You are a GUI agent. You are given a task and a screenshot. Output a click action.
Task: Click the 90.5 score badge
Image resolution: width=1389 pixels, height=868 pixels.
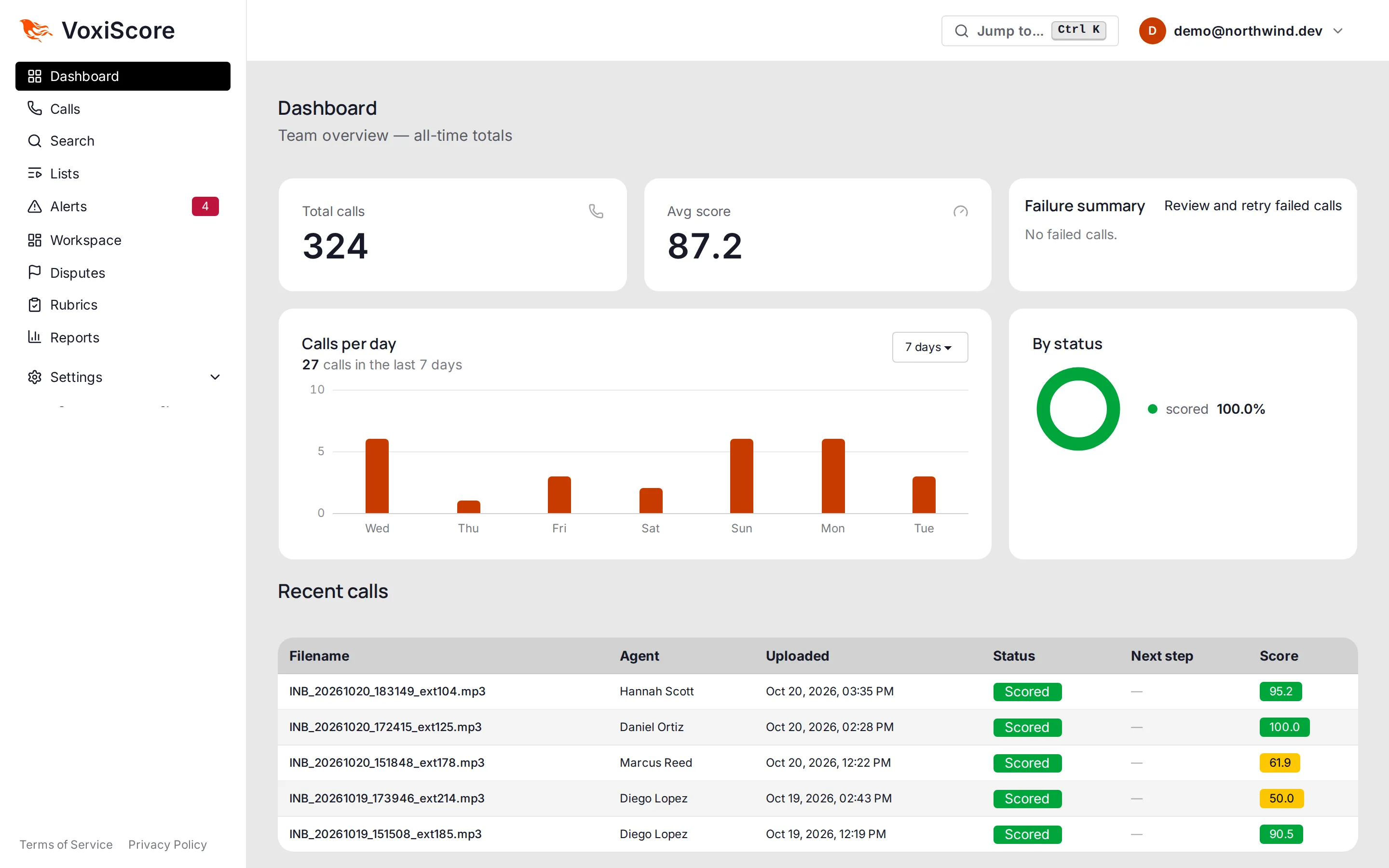[1280, 834]
